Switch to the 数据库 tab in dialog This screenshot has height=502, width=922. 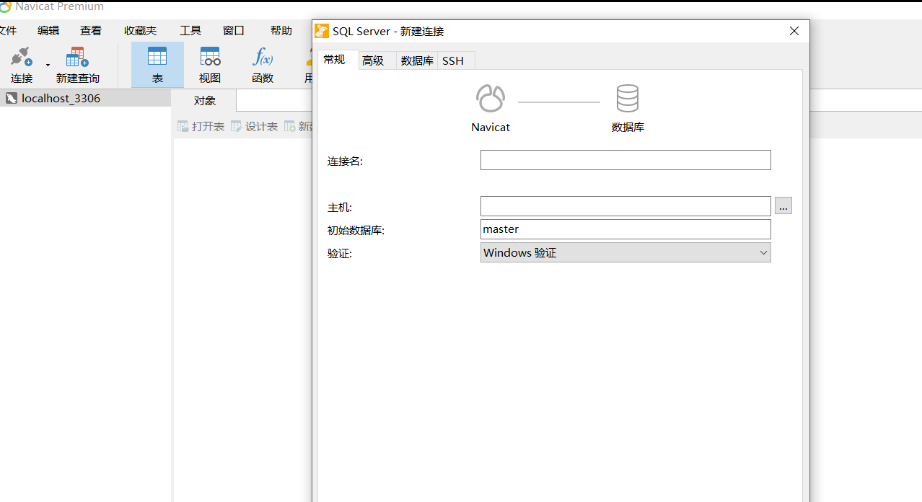point(417,61)
